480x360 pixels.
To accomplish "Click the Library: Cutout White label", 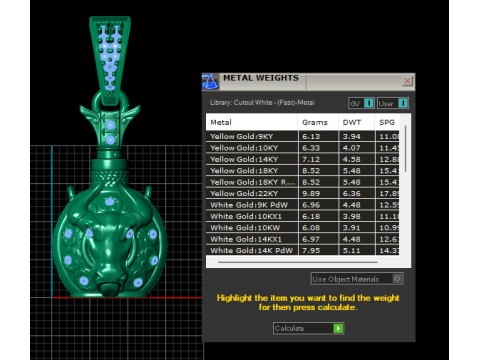I will pos(262,103).
